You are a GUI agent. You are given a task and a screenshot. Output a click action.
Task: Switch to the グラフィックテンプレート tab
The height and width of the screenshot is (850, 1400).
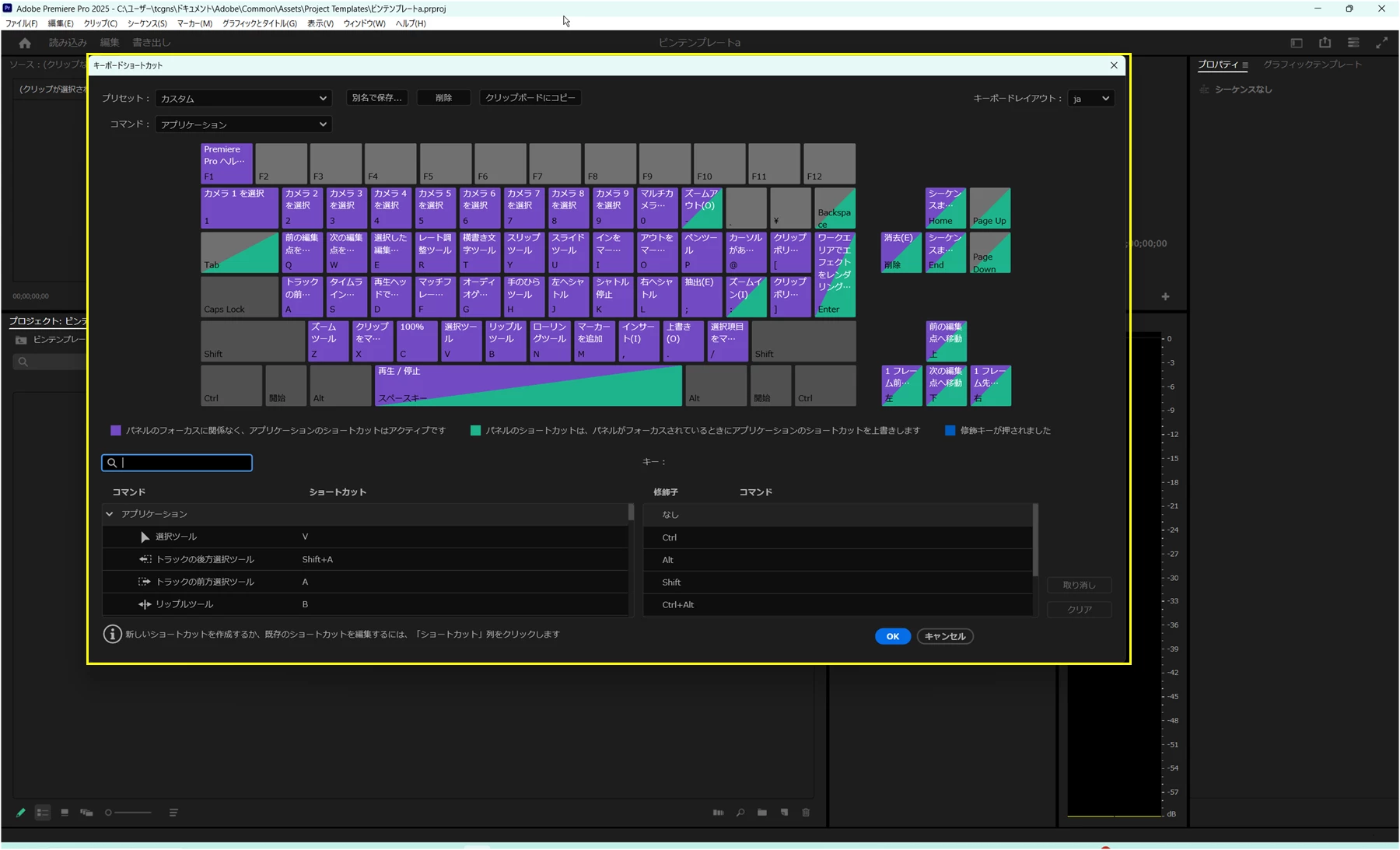click(1312, 65)
